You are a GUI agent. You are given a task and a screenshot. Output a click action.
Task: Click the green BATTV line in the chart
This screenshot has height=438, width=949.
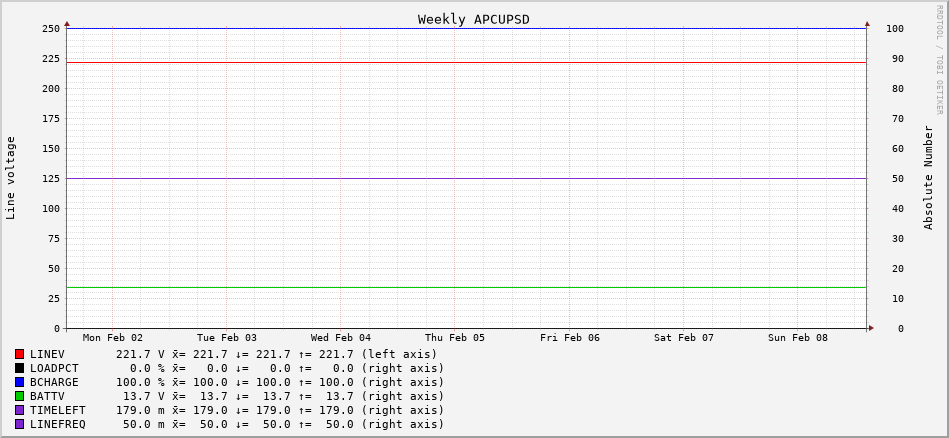[466, 287]
